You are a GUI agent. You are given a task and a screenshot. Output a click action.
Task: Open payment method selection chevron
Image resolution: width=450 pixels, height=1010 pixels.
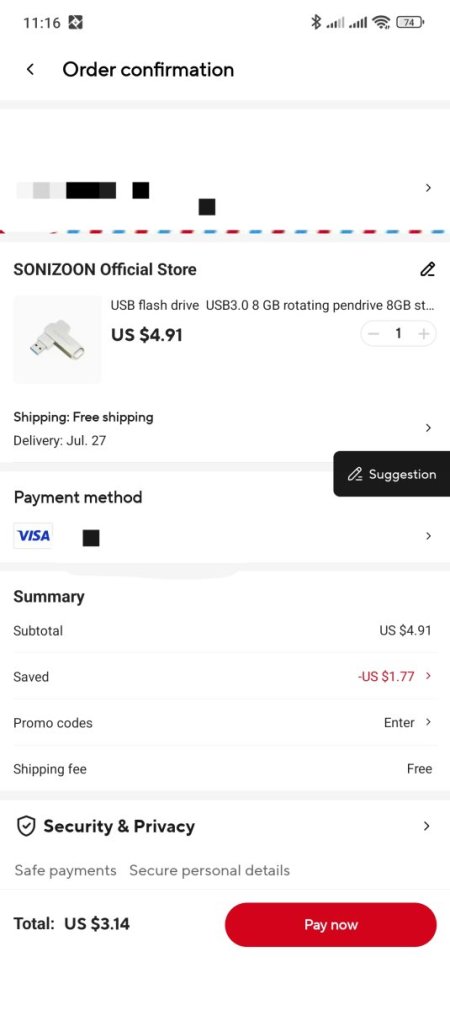click(x=428, y=536)
